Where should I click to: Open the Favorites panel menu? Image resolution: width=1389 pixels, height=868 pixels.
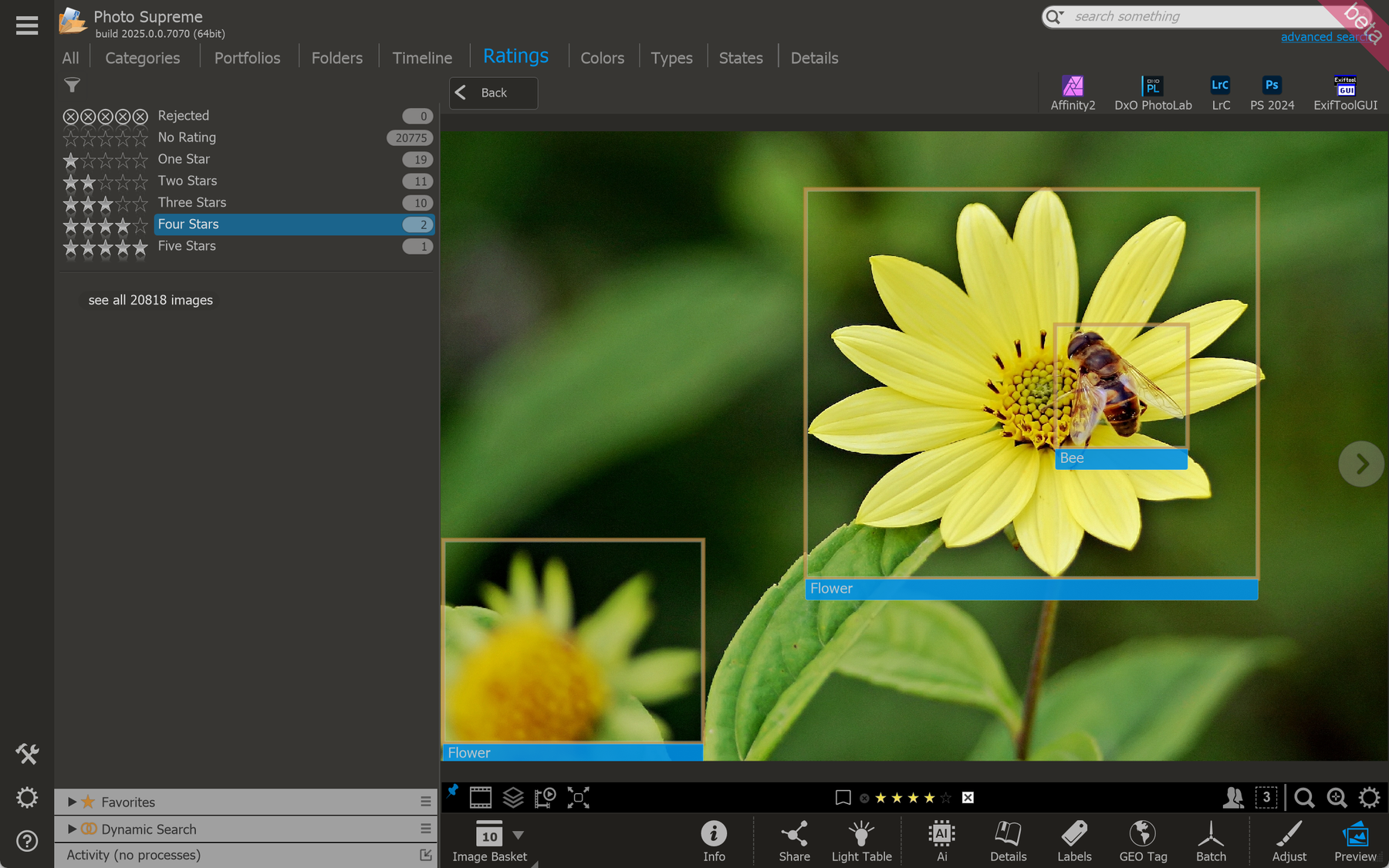click(425, 802)
